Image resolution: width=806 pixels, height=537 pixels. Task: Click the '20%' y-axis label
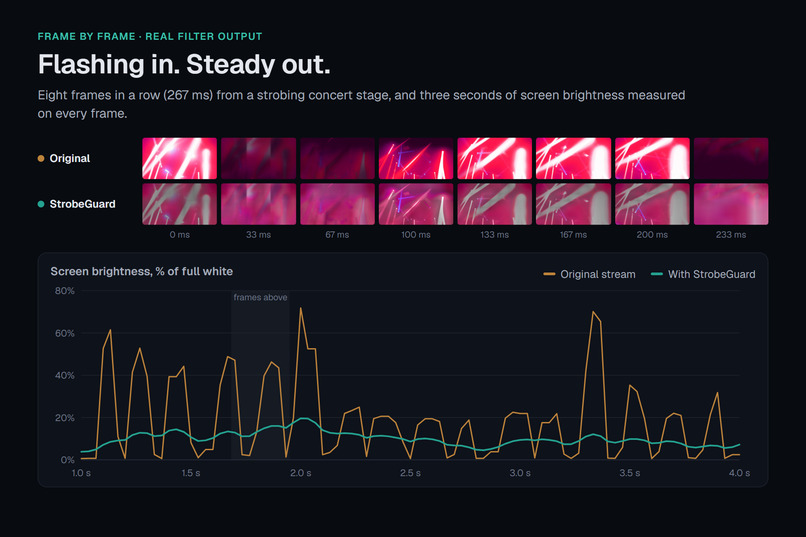(65, 418)
